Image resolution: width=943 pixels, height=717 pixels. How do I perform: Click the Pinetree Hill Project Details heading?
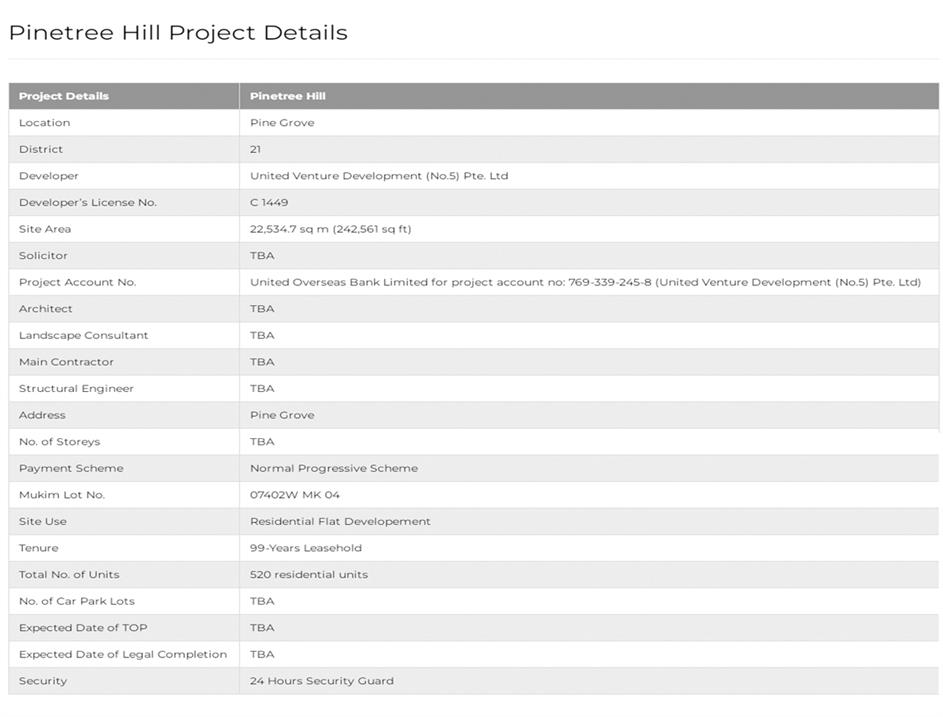(x=178, y=32)
